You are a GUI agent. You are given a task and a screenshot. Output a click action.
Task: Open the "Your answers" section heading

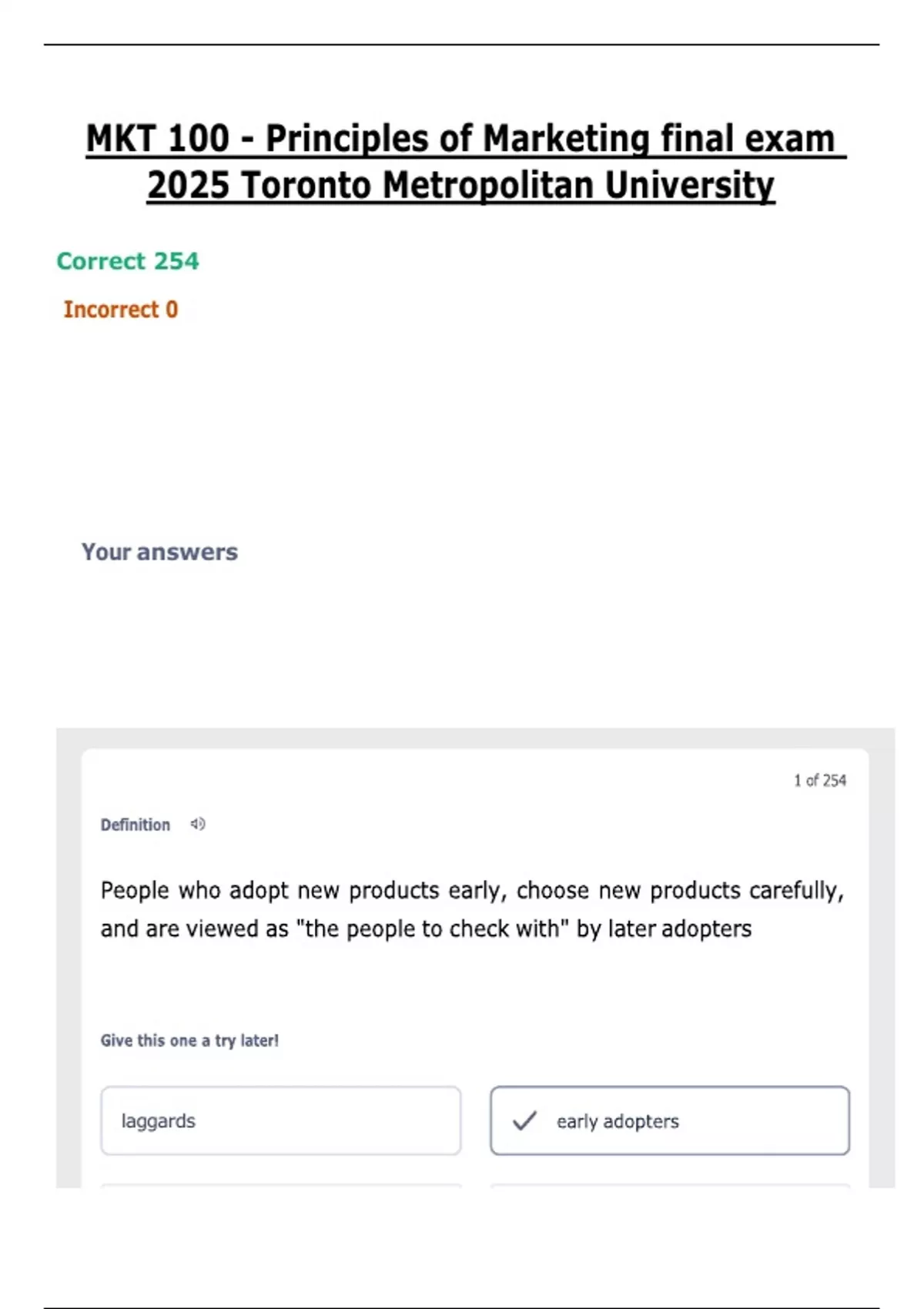click(159, 551)
